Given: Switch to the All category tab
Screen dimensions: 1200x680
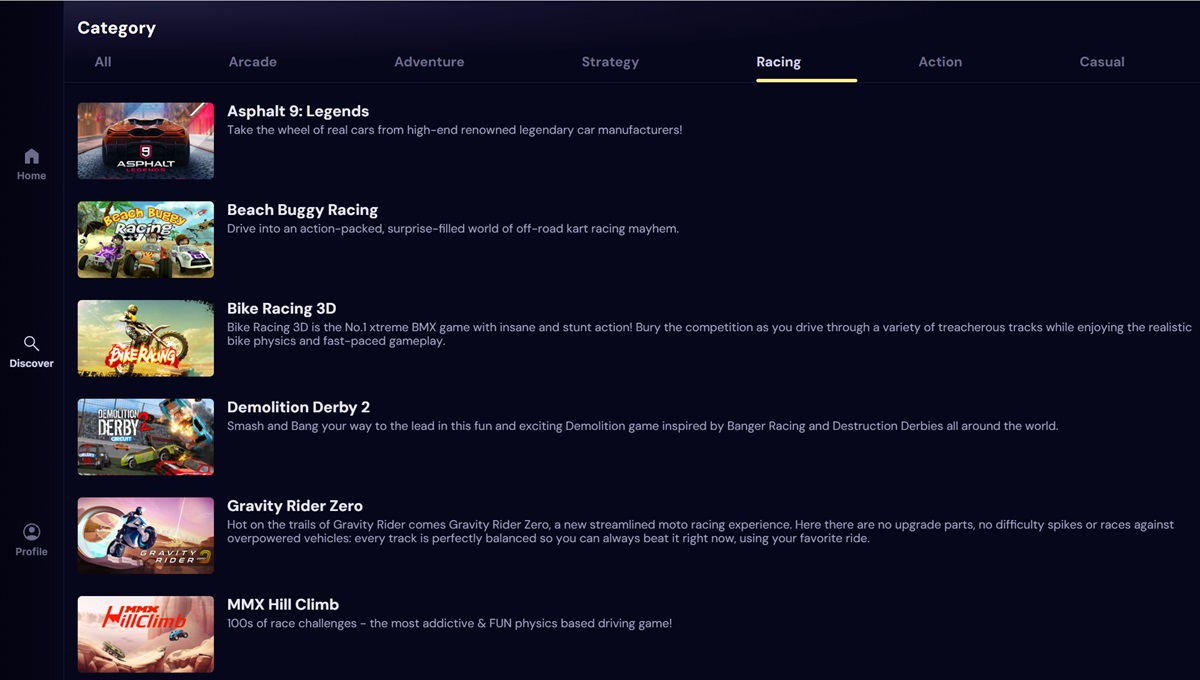Looking at the screenshot, I should click(103, 62).
